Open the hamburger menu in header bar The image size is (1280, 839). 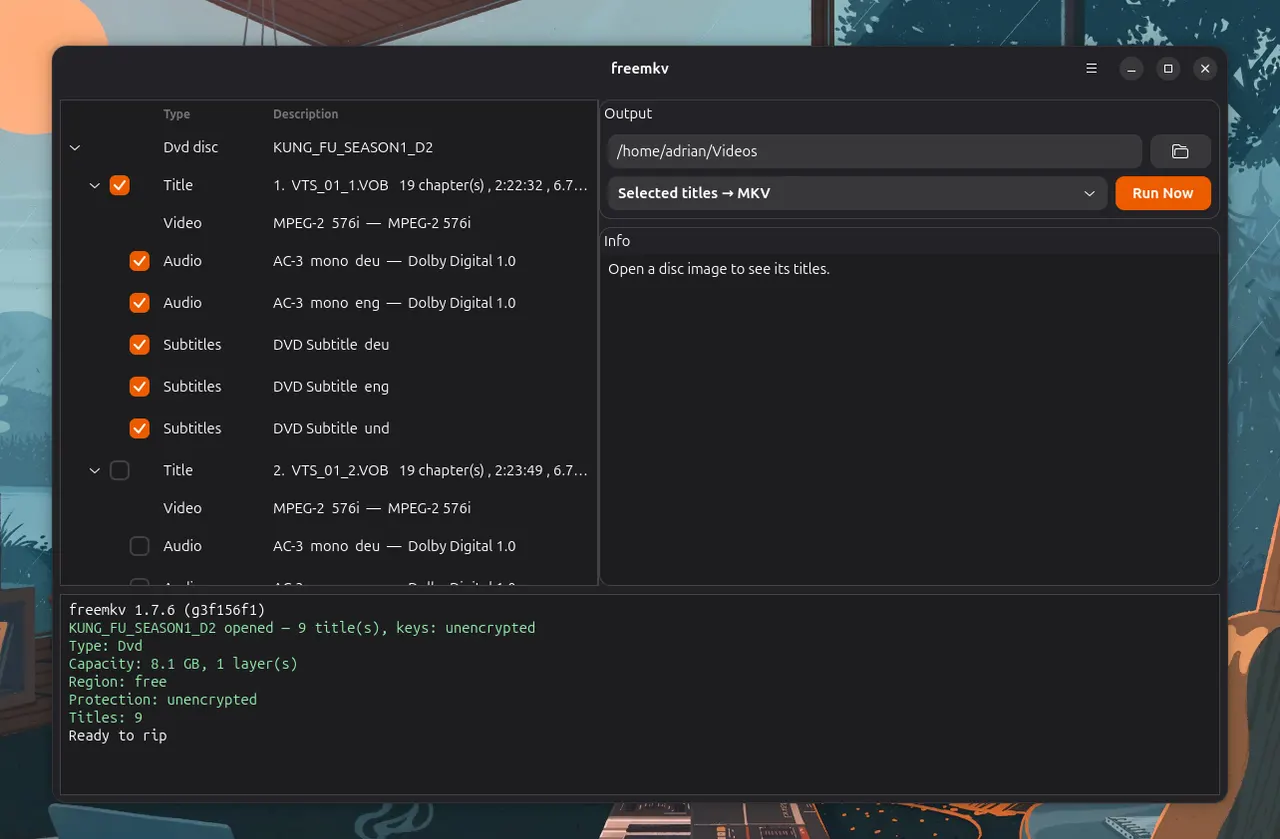[1092, 69]
